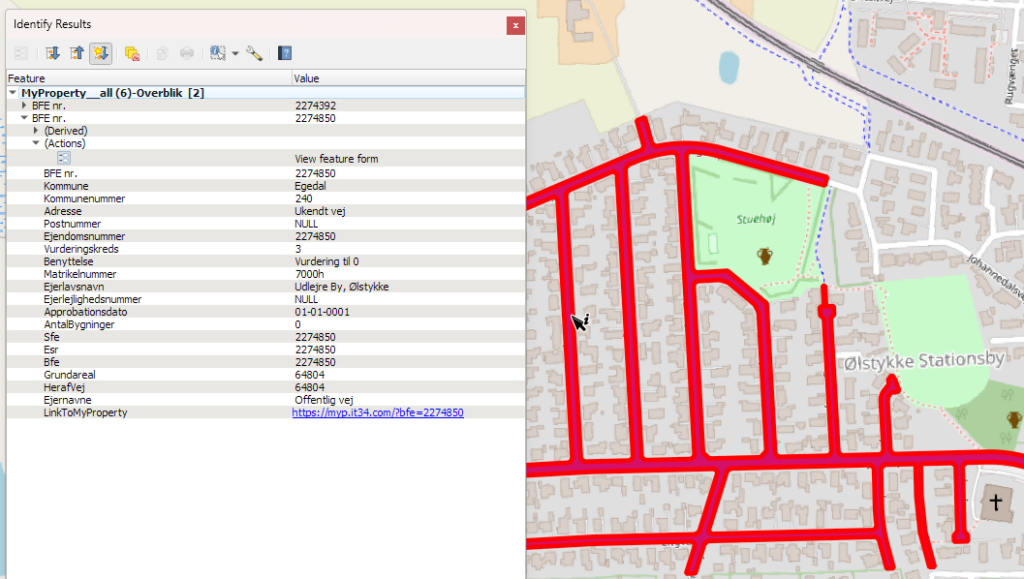This screenshot has height=579, width=1024.
Task: Click the View feature form icon
Action: [x=64, y=158]
